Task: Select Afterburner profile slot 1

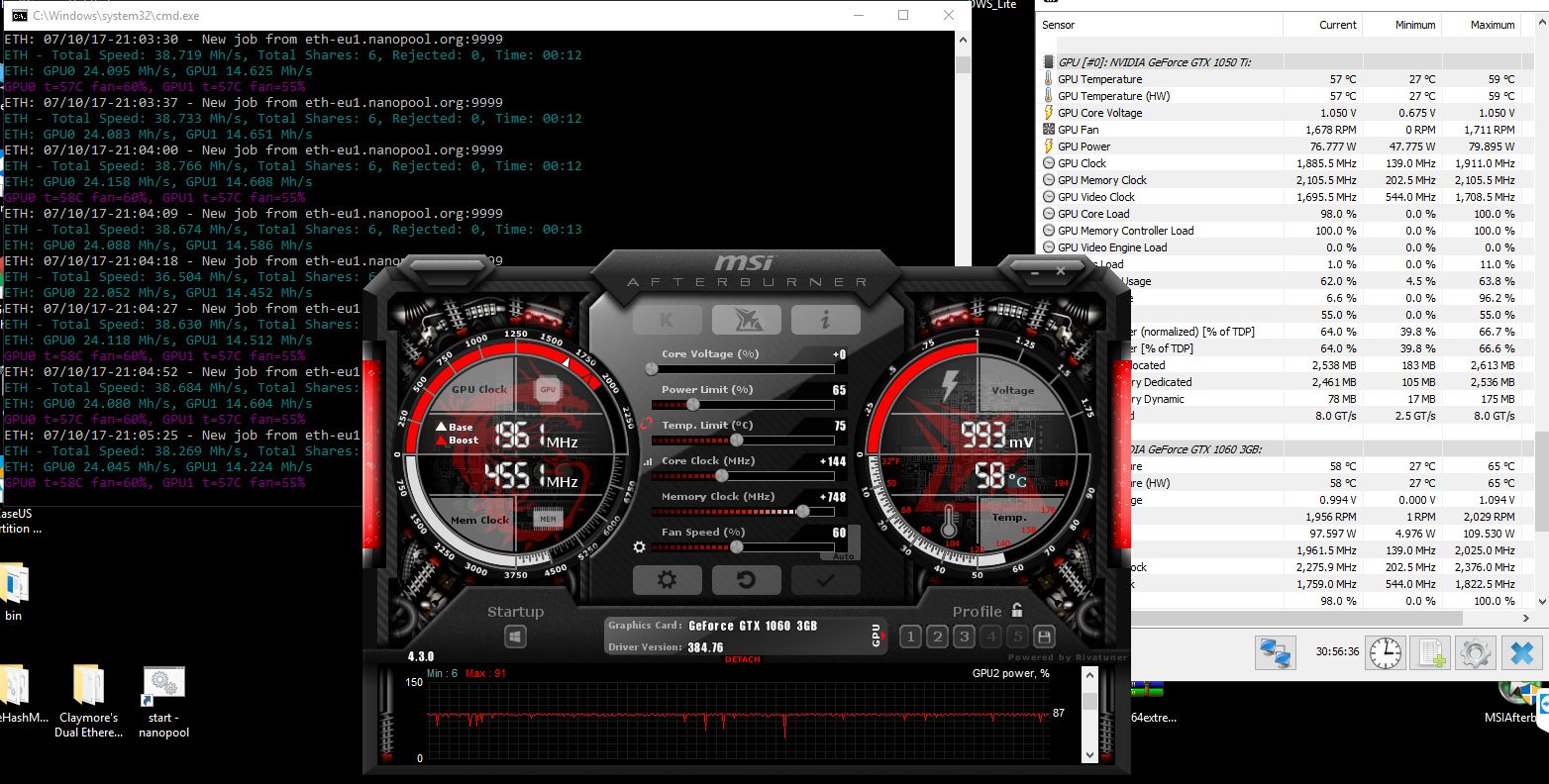Action: (910, 637)
